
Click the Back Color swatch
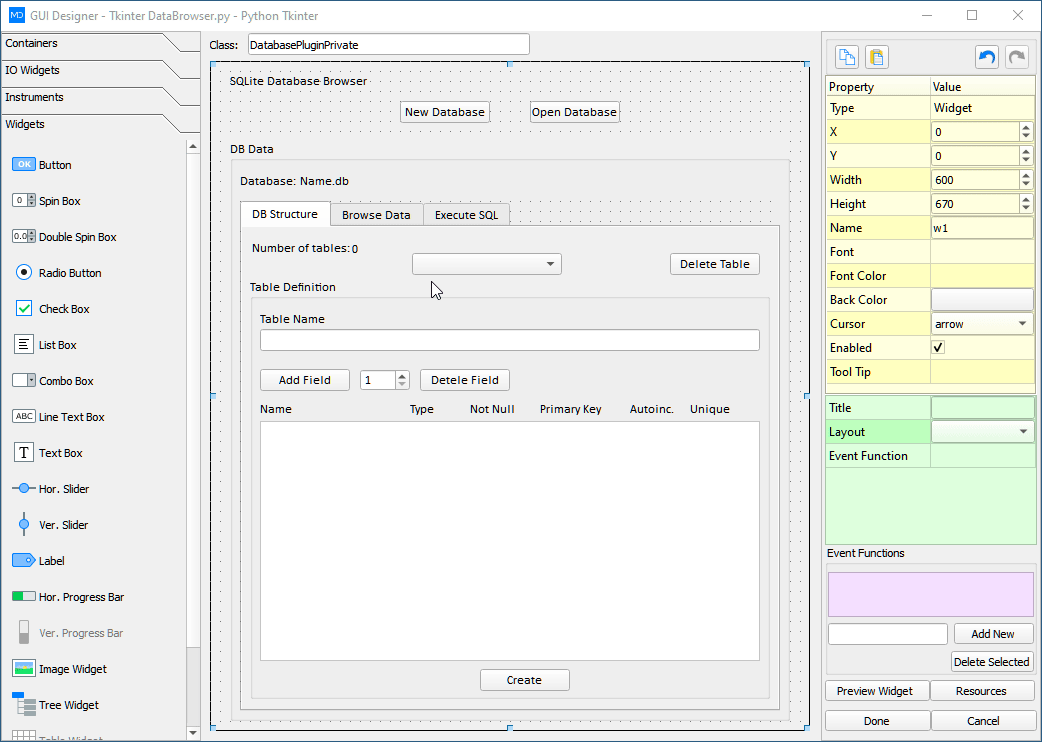tap(981, 299)
